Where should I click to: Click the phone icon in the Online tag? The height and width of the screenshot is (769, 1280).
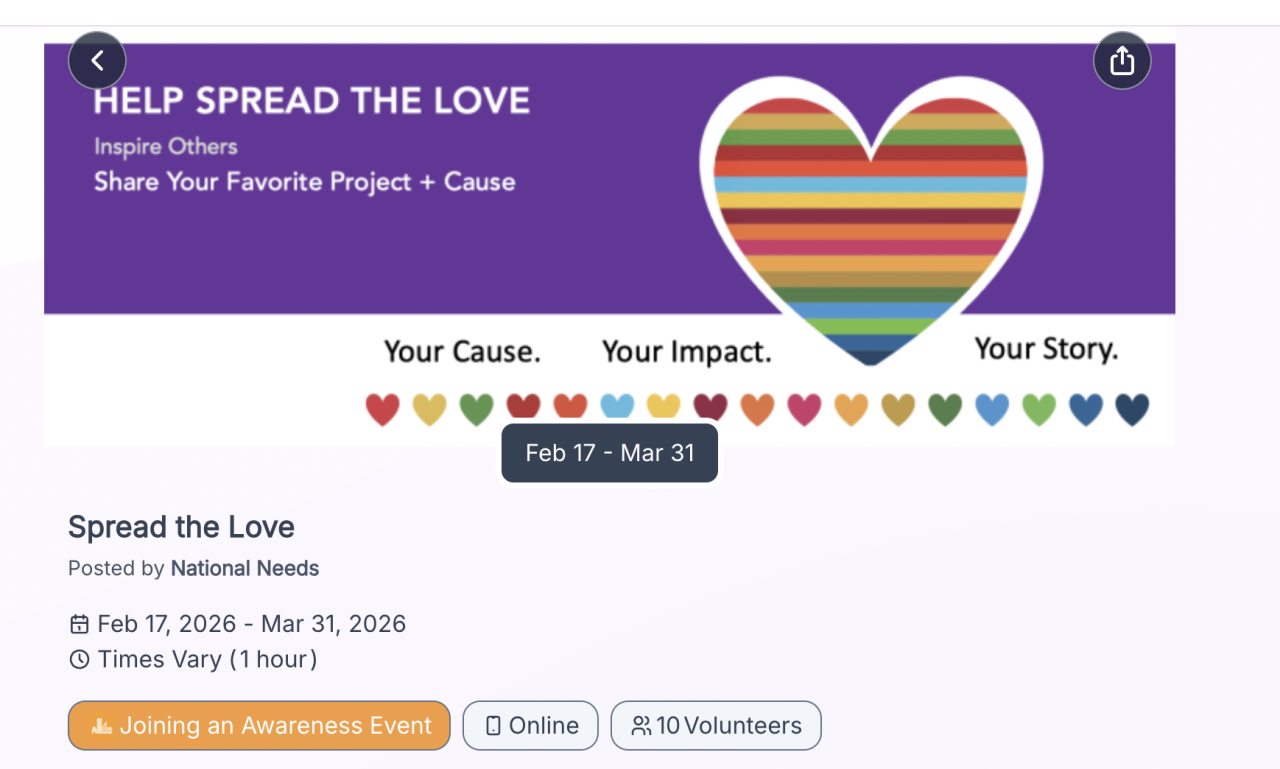[x=493, y=726]
